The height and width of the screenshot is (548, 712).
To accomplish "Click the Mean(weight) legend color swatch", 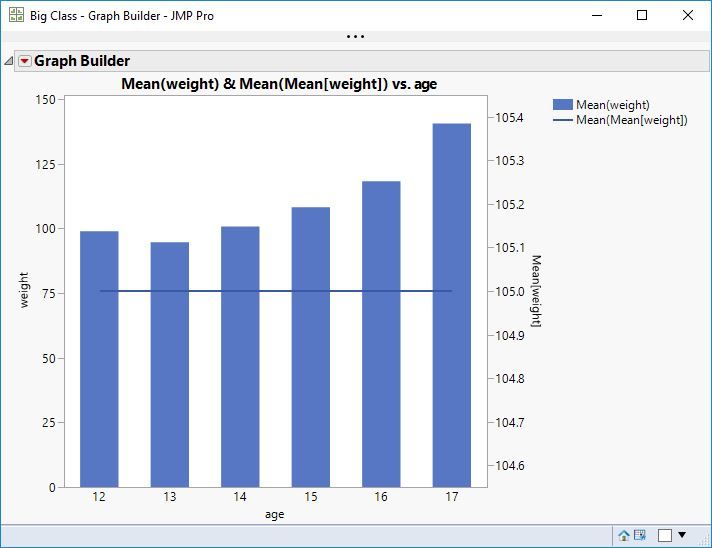I will (563, 105).
